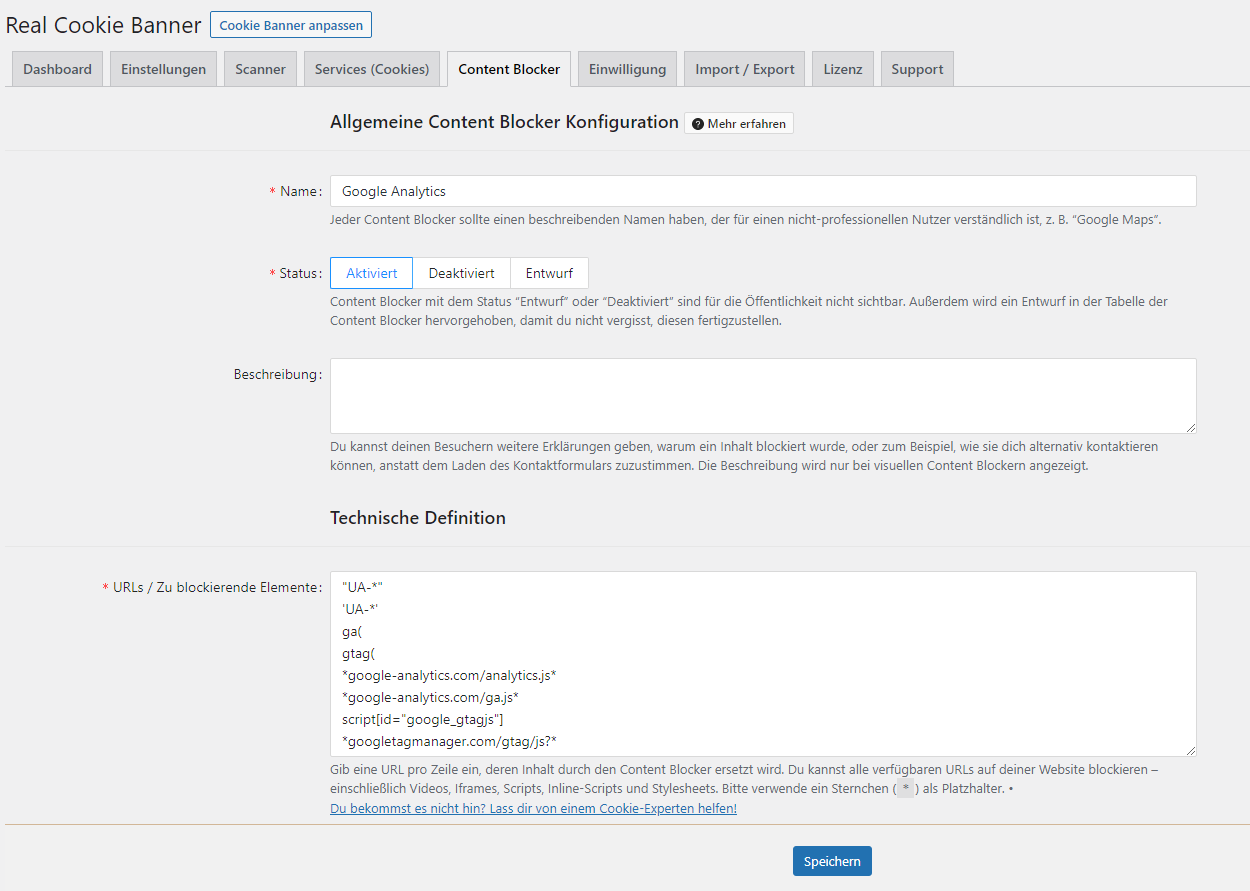This screenshot has height=891, width=1250.
Task: Click the URLs / Zu blockierende Elemente textarea
Action: (x=763, y=664)
